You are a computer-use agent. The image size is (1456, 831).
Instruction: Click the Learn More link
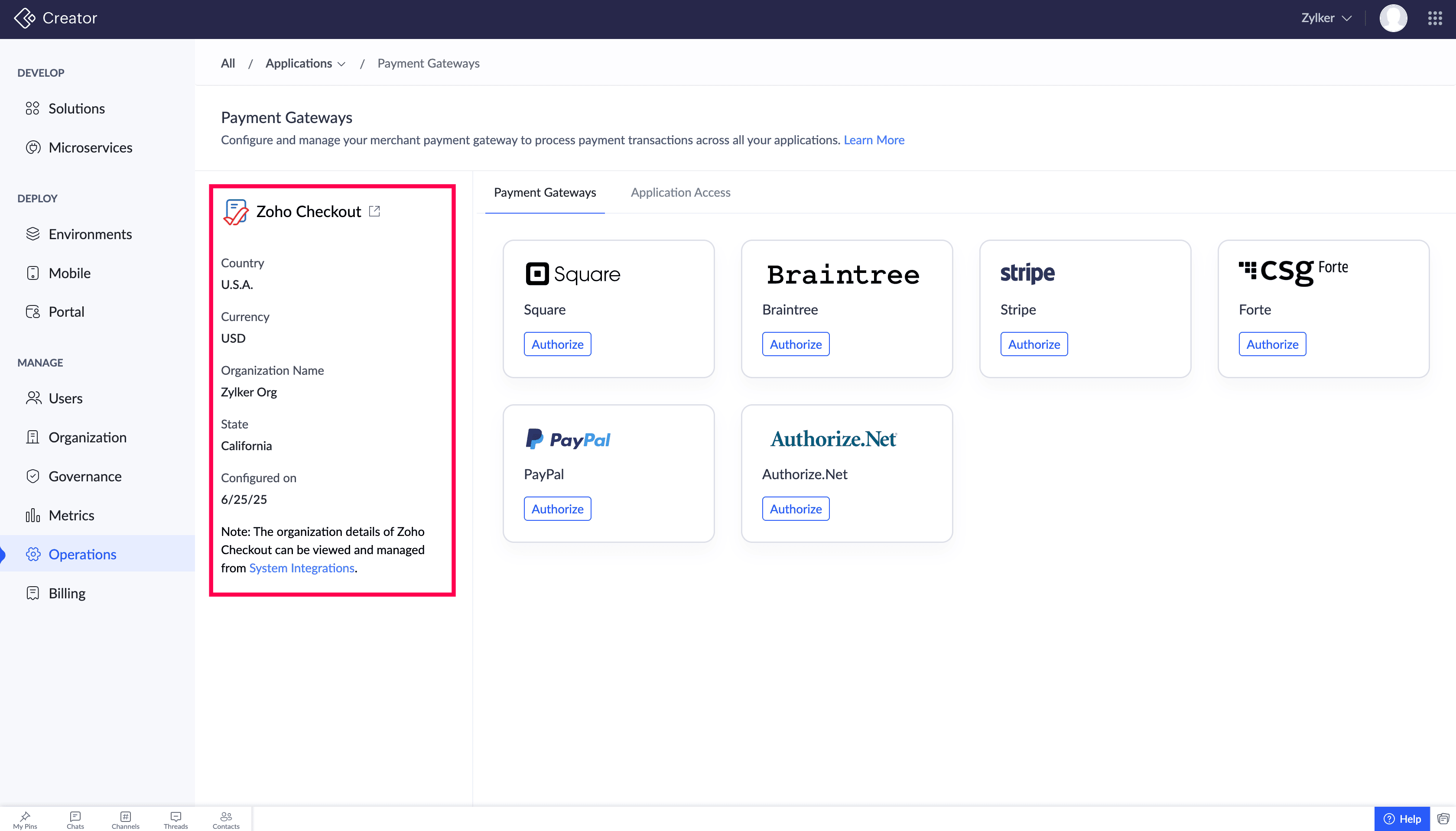[x=874, y=140]
